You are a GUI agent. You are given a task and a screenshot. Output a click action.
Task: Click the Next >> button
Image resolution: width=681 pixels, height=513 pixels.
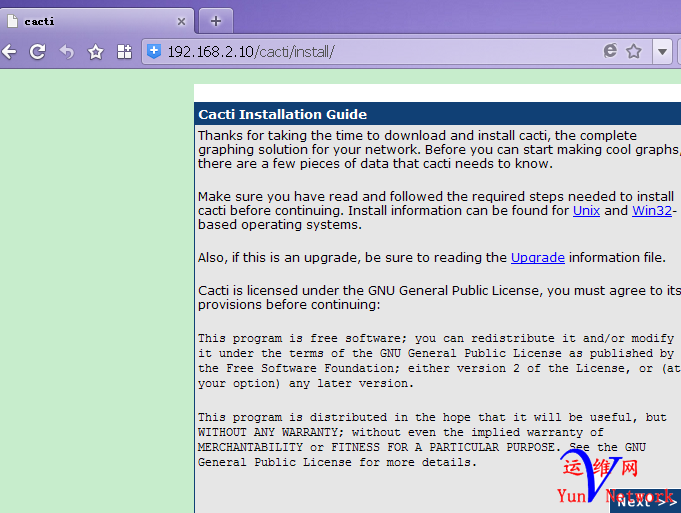click(x=646, y=502)
